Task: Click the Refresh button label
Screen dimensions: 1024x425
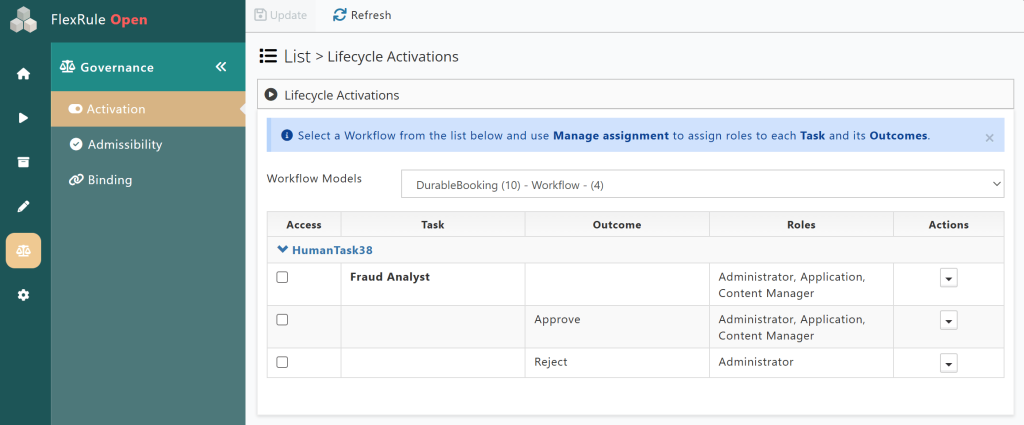Action: (371, 15)
